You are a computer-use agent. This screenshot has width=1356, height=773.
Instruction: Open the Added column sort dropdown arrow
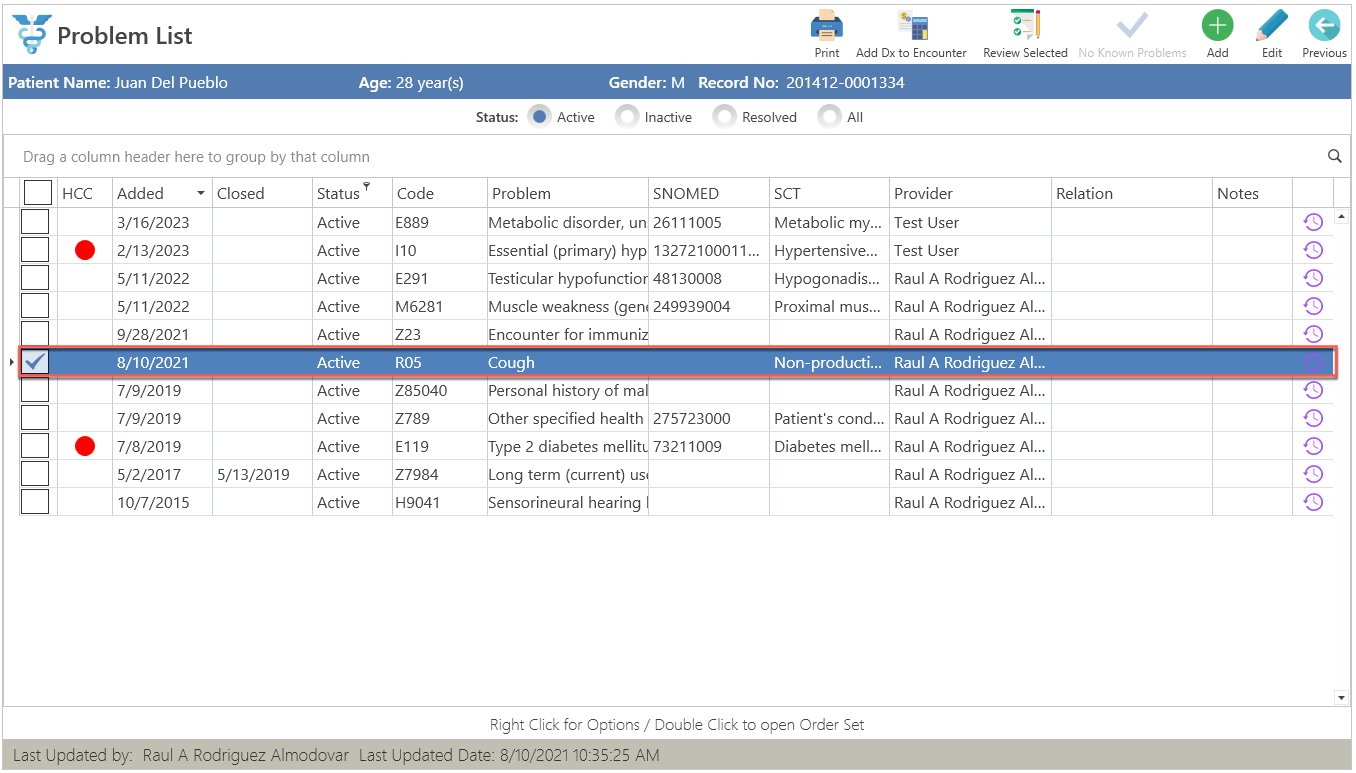tap(201, 193)
